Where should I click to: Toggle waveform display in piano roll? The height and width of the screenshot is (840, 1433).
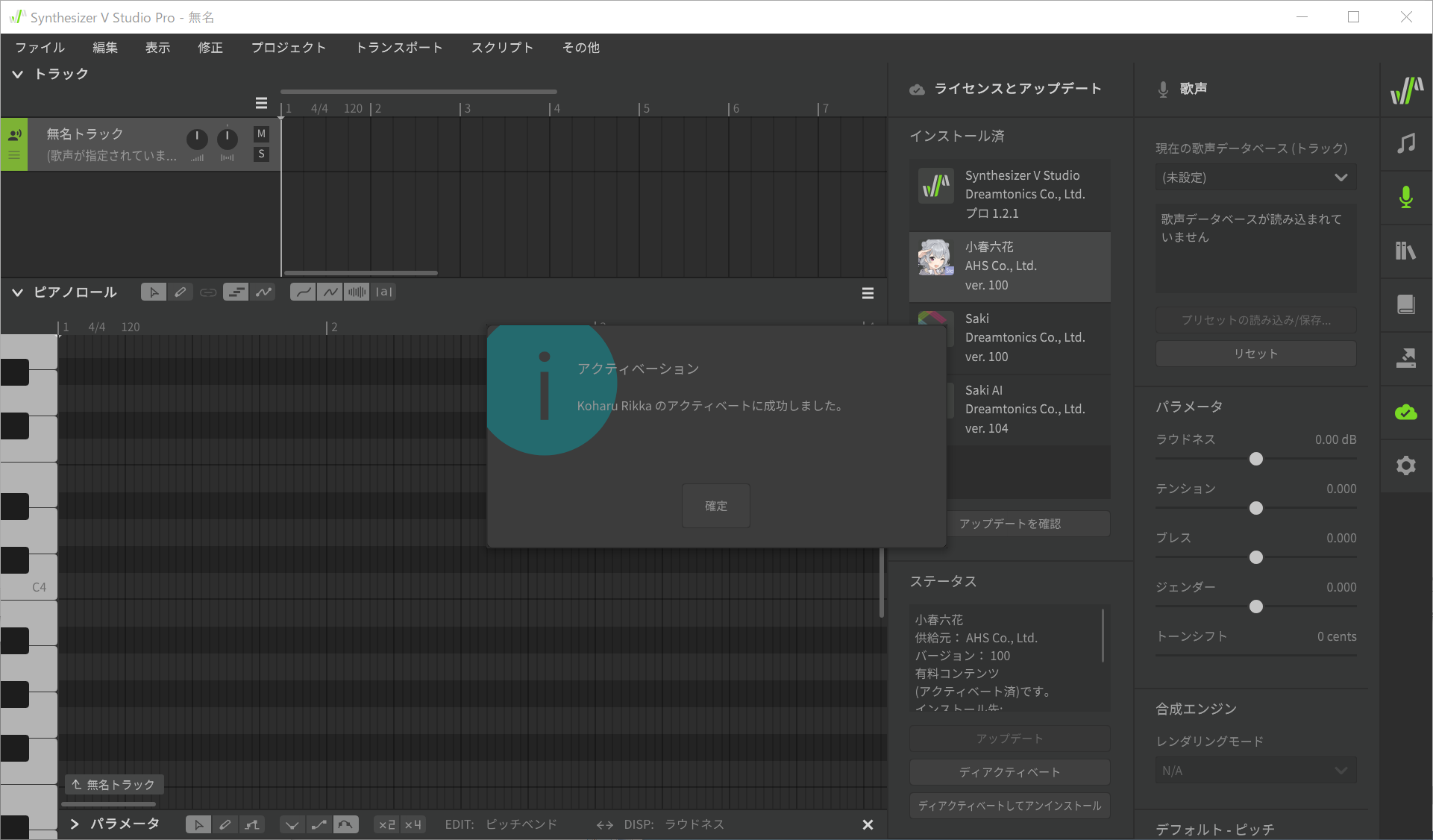[x=357, y=292]
